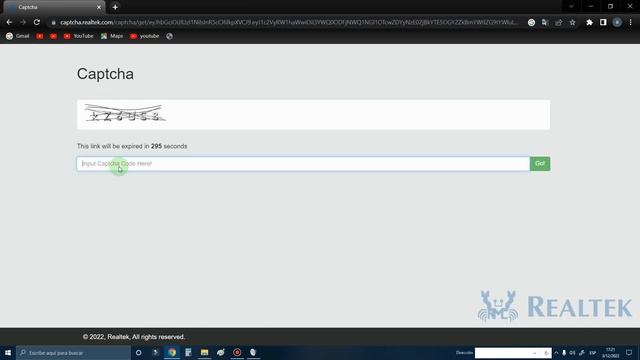Open the taskbar icon right of Cortana

156,353
